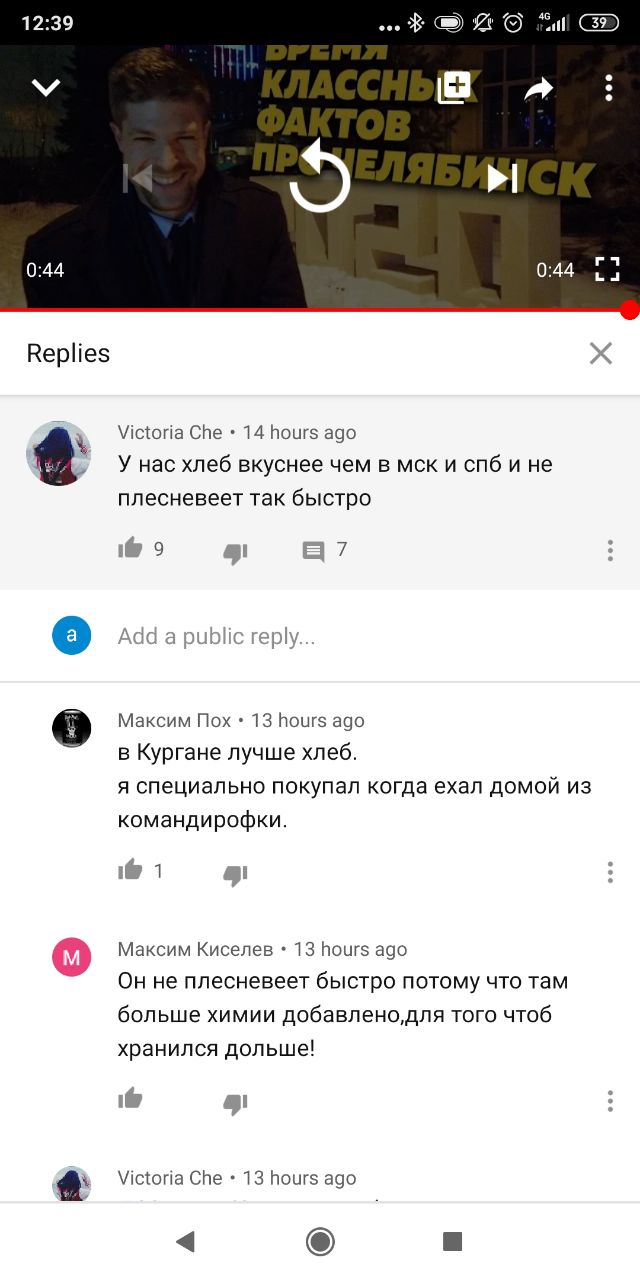
Task: Open options menu for Victoria Che's comment
Action: [610, 550]
